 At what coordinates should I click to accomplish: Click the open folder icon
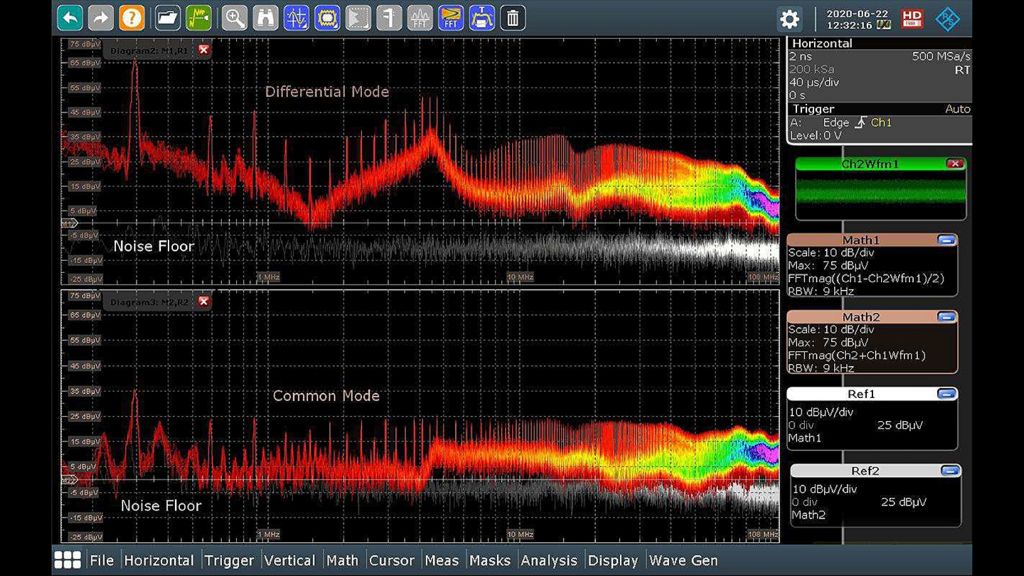[x=168, y=17]
